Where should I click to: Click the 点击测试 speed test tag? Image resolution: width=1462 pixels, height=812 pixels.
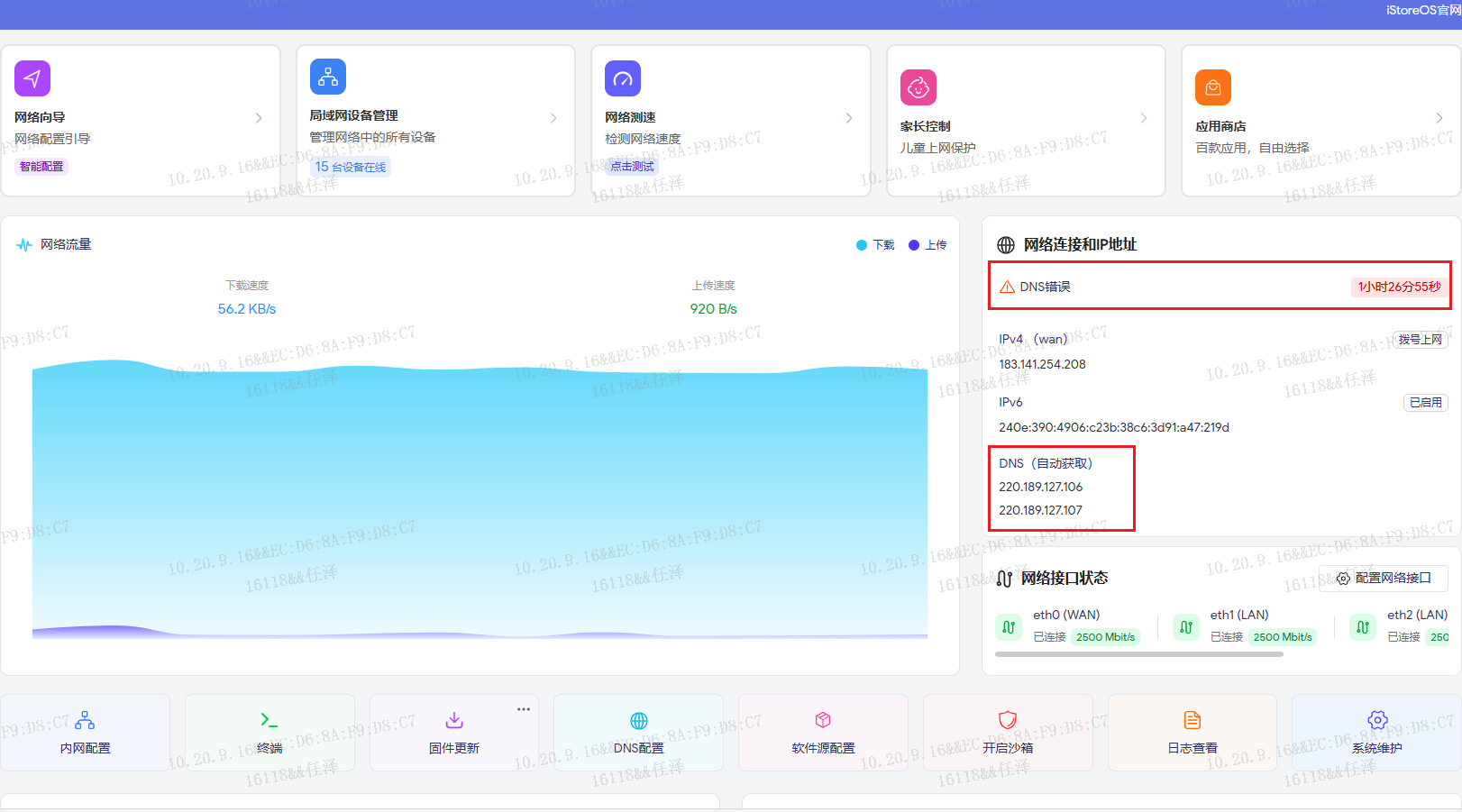tap(632, 166)
